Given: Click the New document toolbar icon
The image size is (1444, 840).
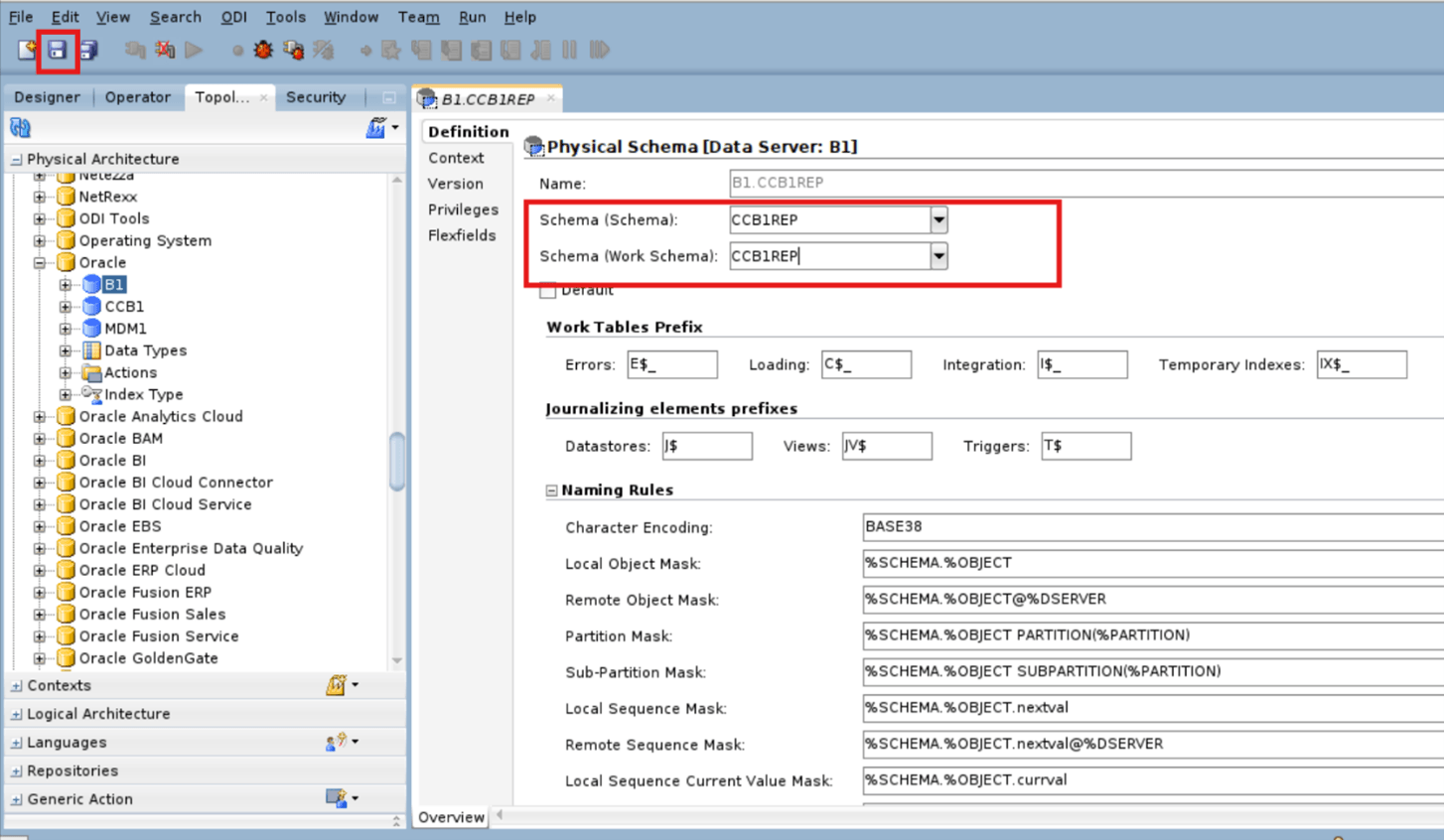Looking at the screenshot, I should pos(23,49).
